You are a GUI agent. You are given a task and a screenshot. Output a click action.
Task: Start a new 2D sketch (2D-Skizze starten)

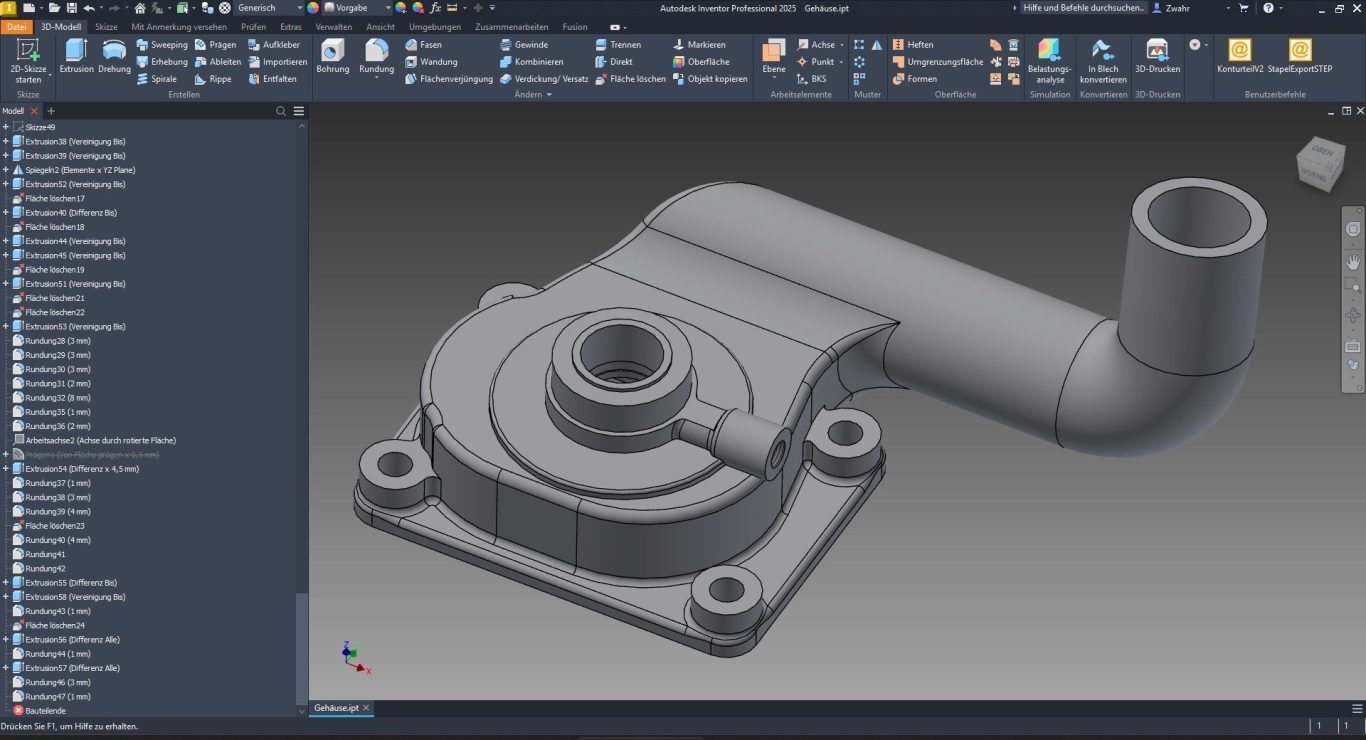click(x=28, y=62)
